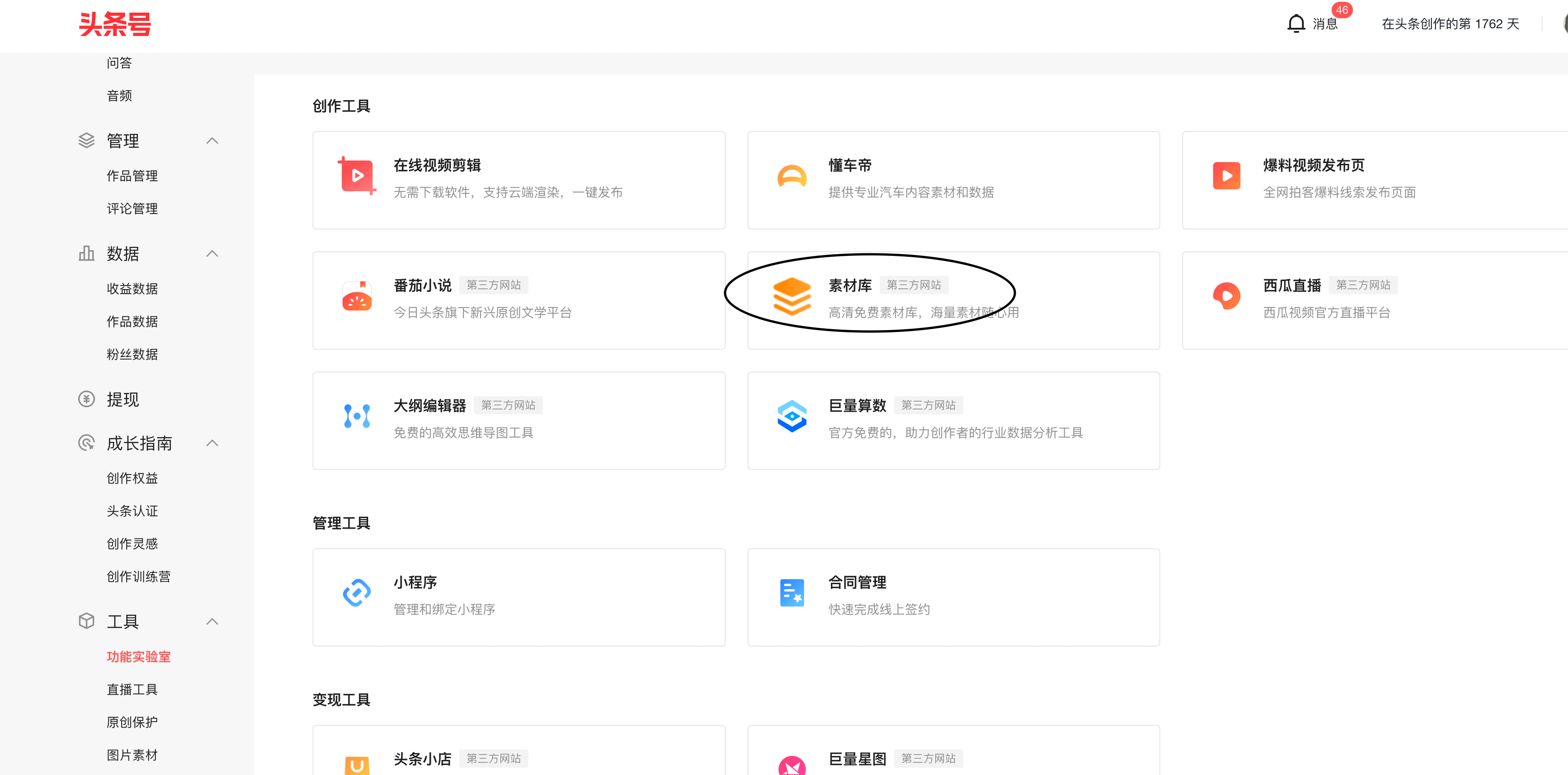
Task: Click the 小程序 blue link icon
Action: 357,592
